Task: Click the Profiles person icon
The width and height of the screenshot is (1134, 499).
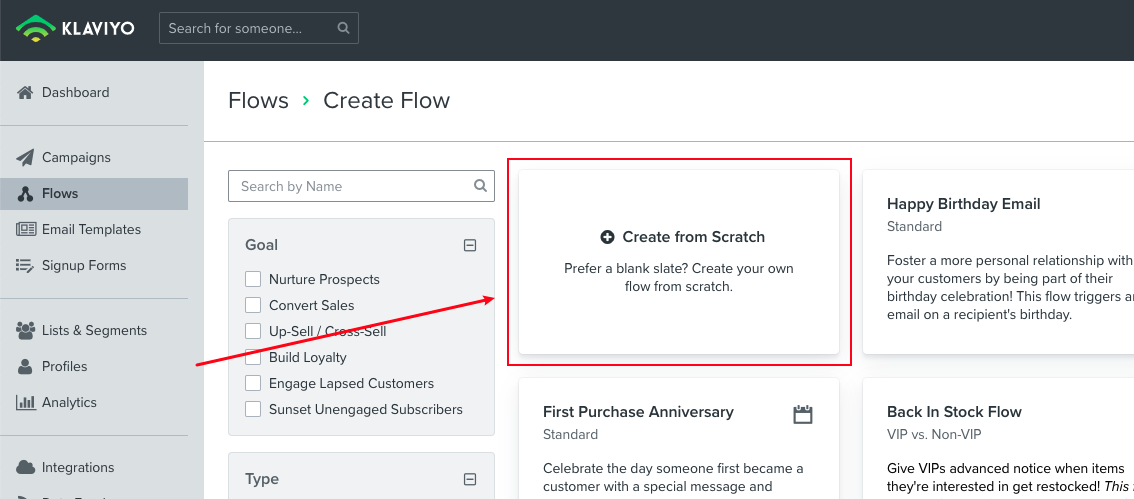Action: 25,367
